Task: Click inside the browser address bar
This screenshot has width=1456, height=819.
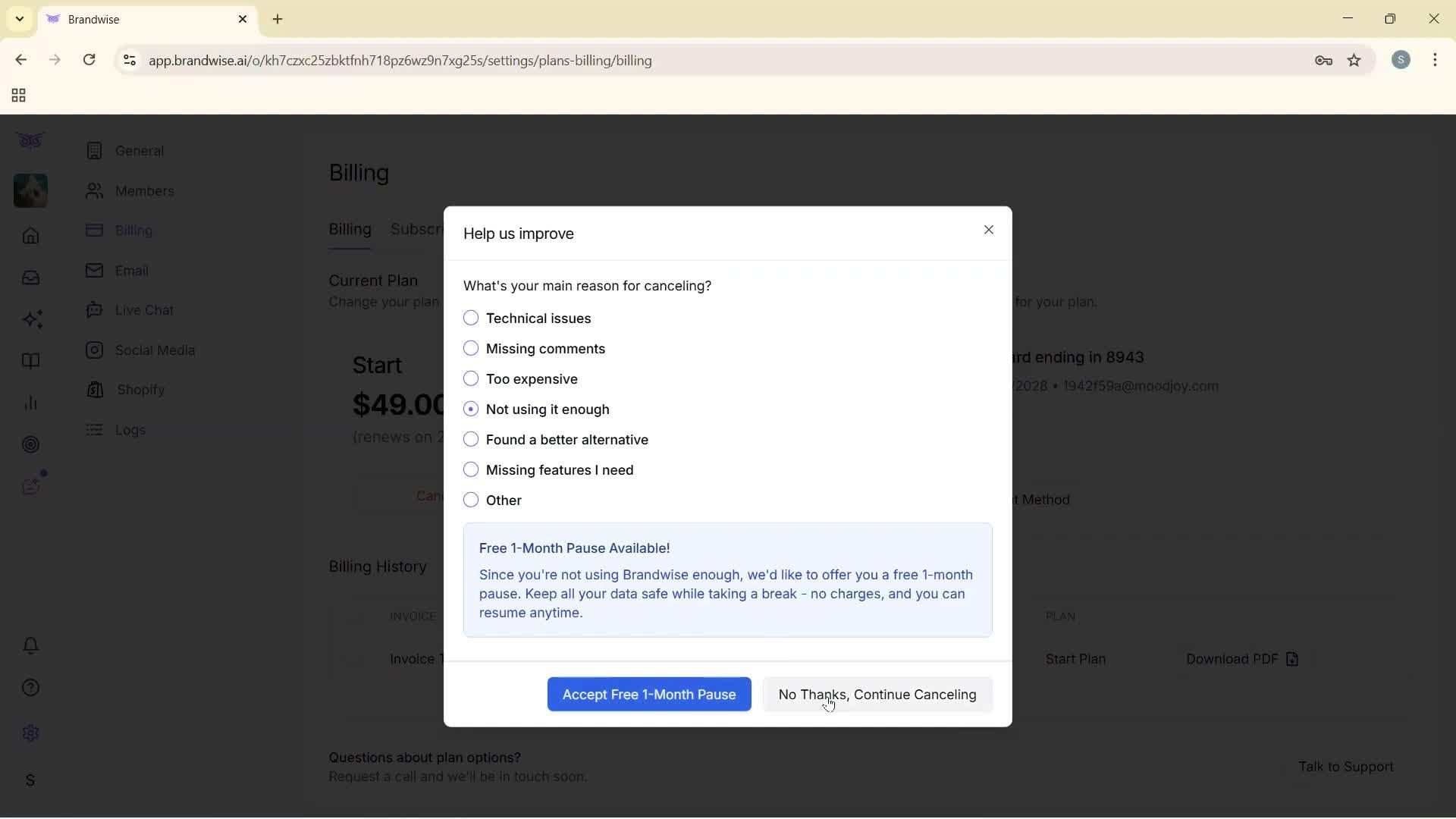Action: (x=531, y=61)
